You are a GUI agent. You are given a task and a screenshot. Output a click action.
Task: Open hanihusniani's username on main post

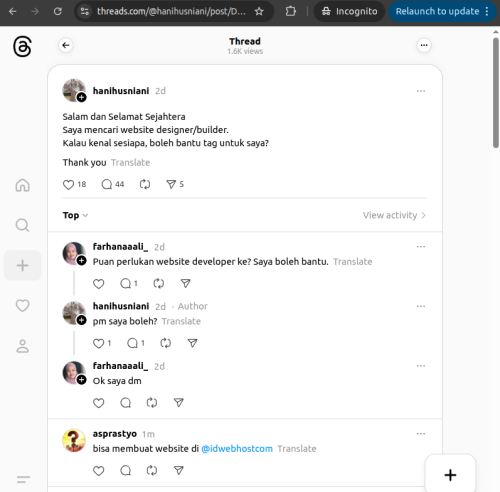[x=121, y=91]
